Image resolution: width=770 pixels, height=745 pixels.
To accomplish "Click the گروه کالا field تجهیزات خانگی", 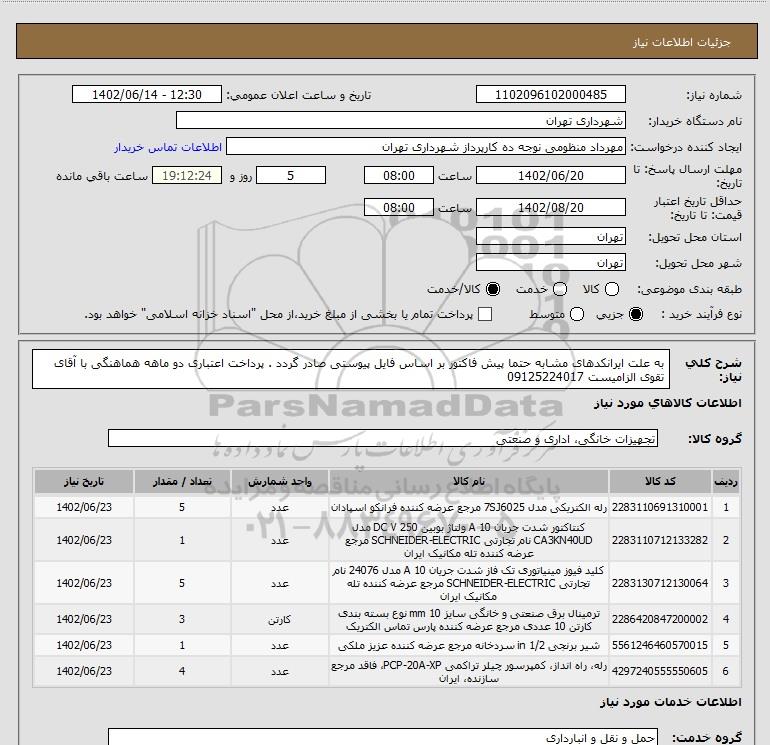I will pyautogui.click(x=383, y=438).
